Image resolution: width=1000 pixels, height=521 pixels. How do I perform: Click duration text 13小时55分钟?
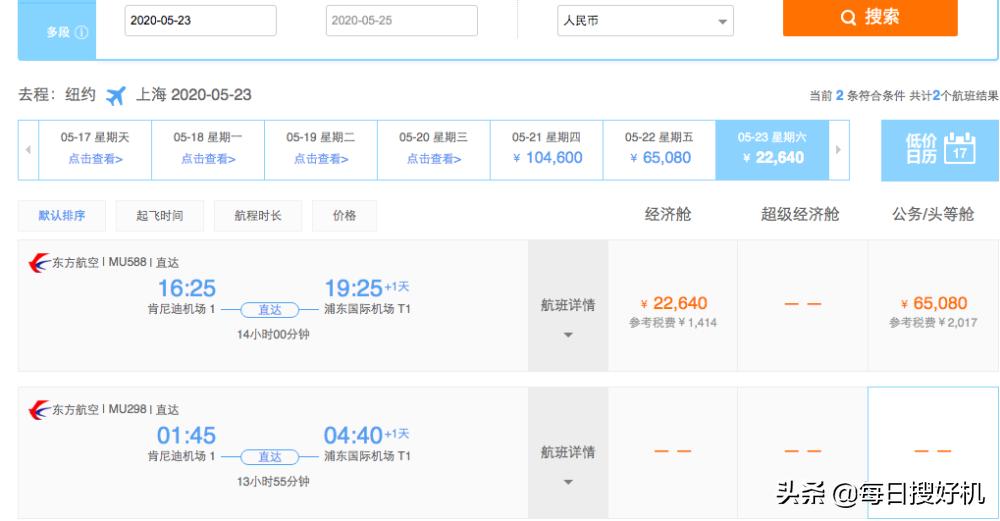coord(273,481)
